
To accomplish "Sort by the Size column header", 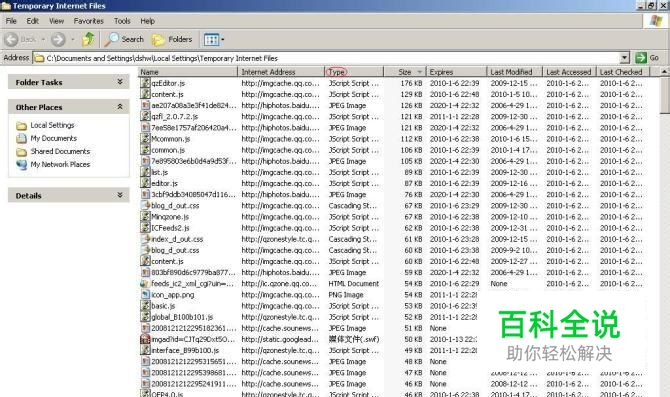I will [x=405, y=72].
